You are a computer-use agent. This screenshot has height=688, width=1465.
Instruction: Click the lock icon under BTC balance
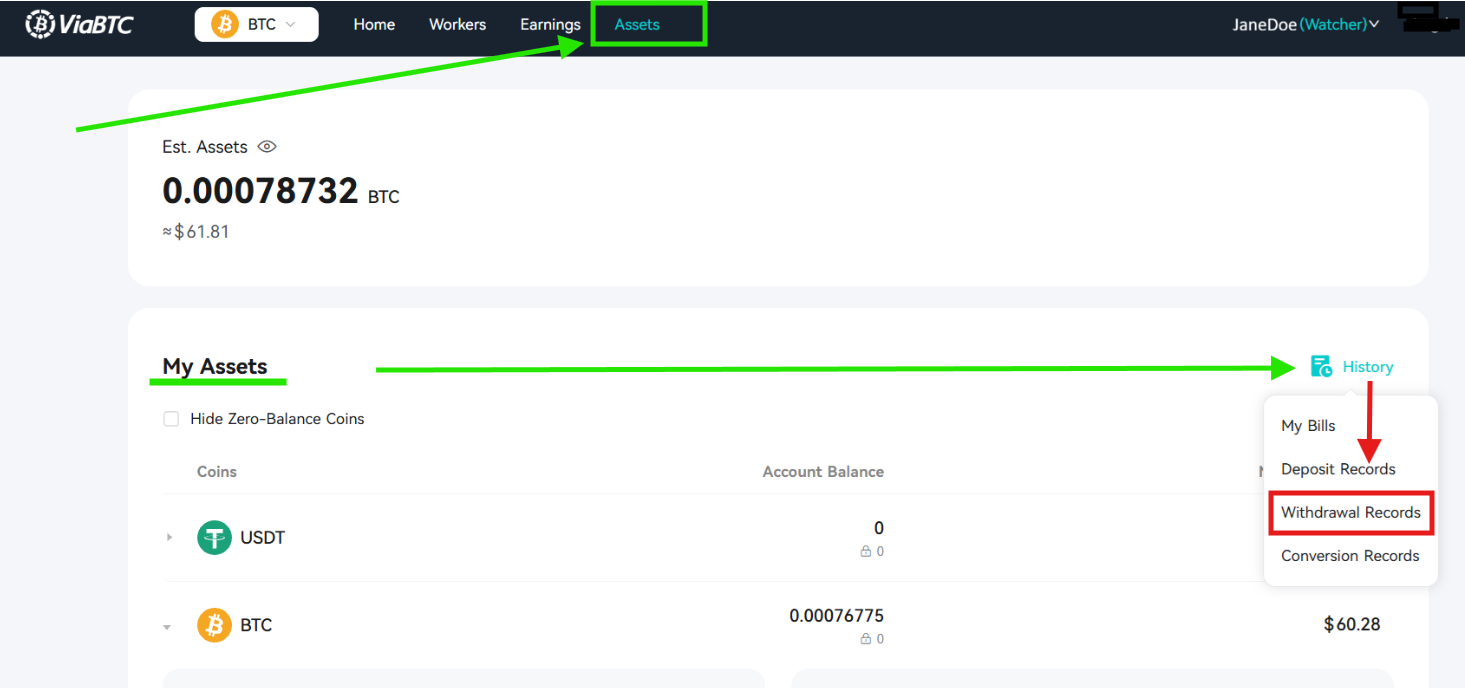(x=865, y=639)
